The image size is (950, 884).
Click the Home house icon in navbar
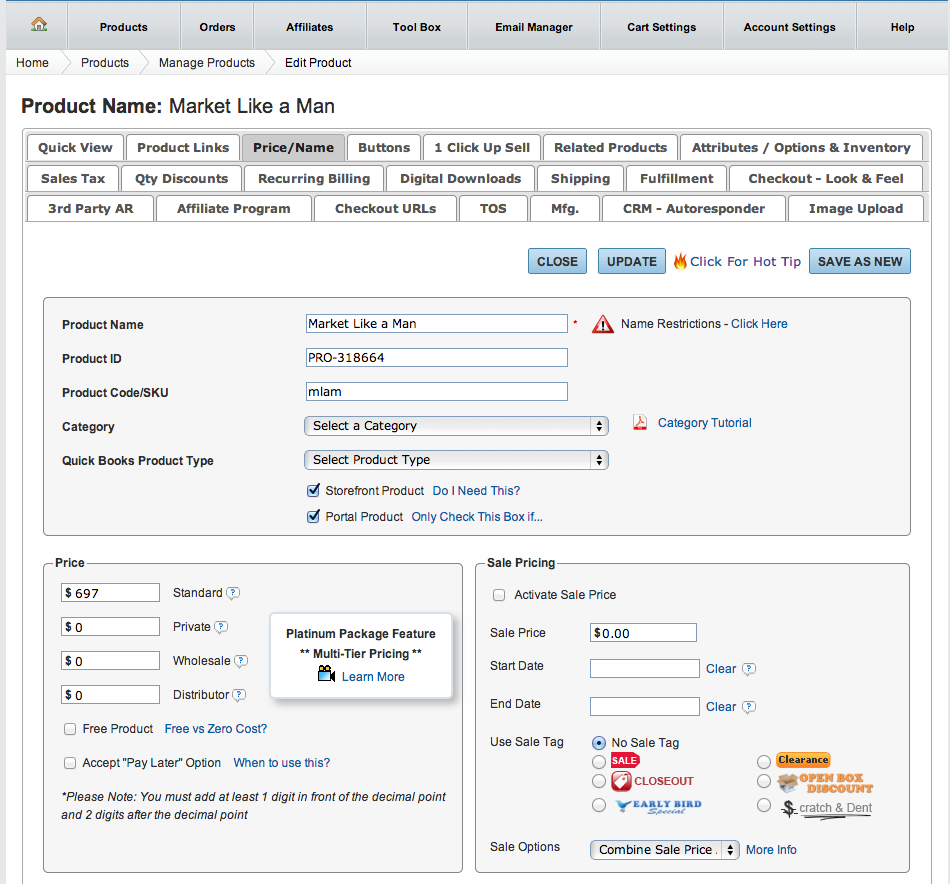(39, 25)
